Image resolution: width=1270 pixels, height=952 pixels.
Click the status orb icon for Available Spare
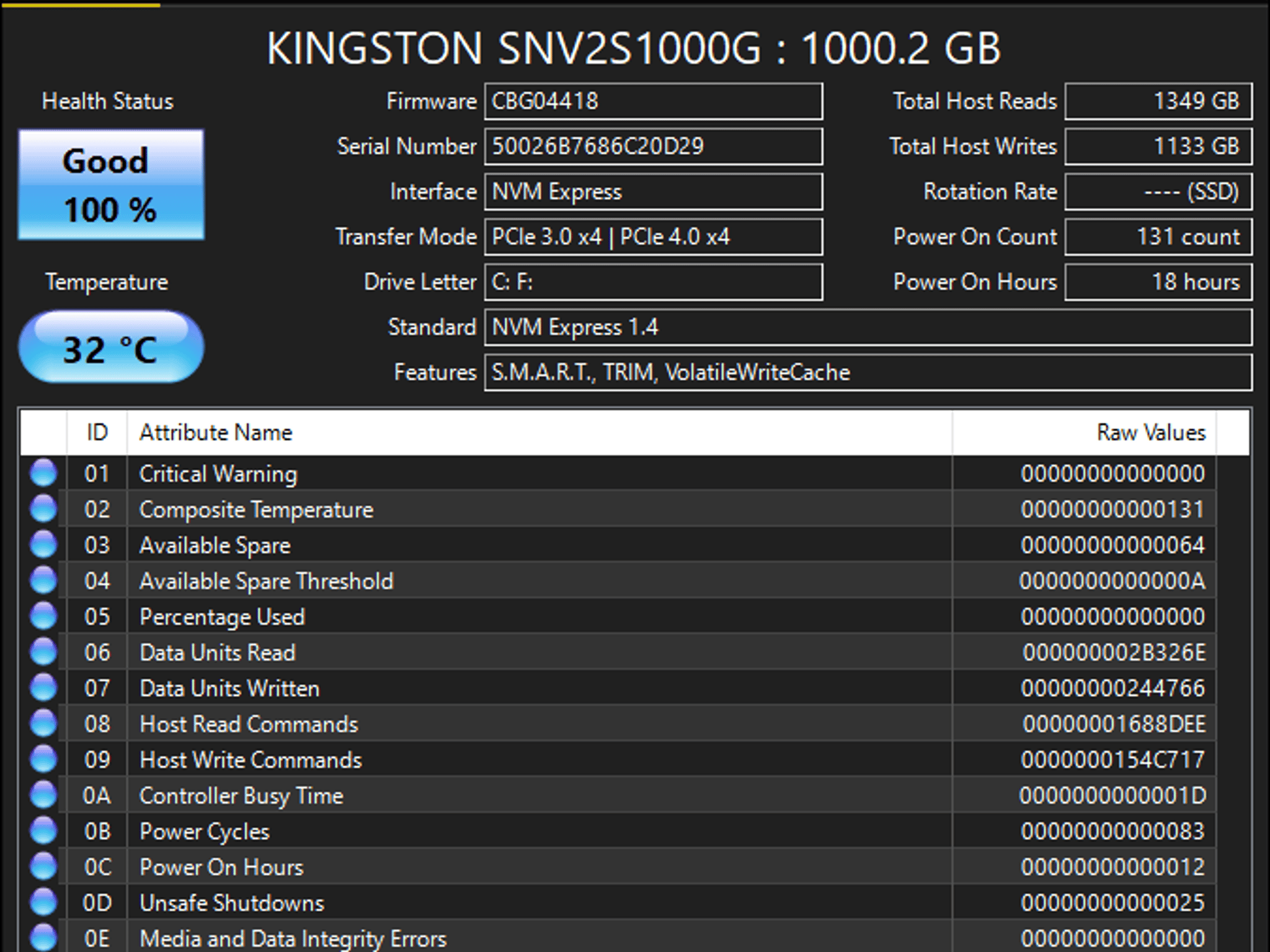click(x=43, y=545)
